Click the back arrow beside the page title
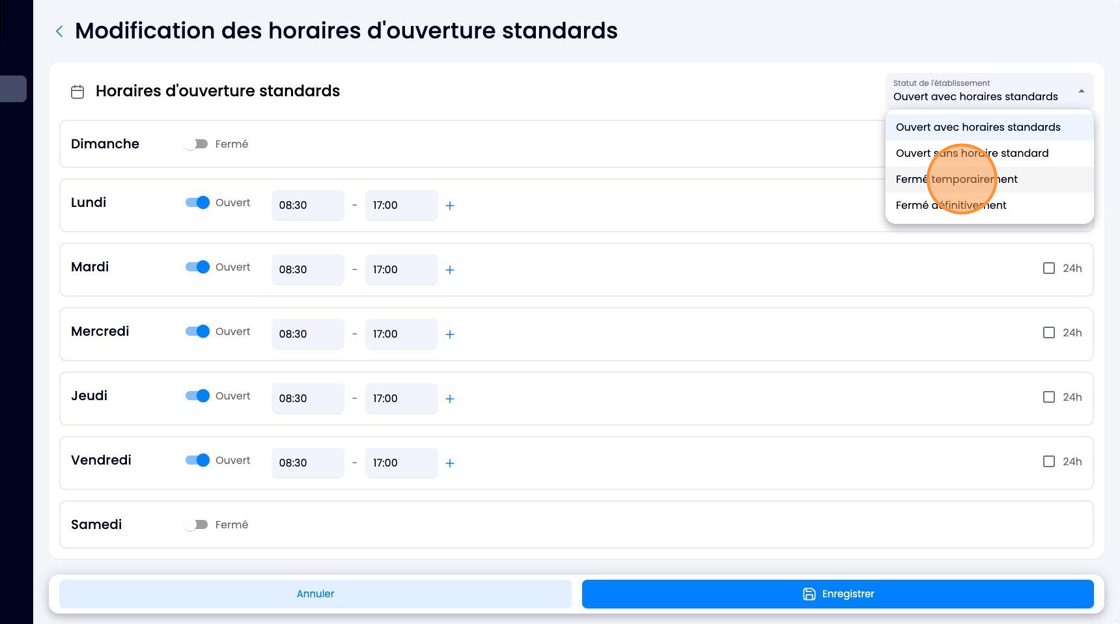 coord(59,31)
